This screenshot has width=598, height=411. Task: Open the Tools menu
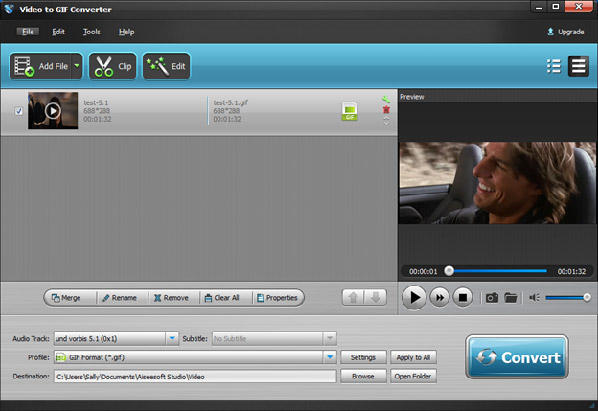(92, 32)
